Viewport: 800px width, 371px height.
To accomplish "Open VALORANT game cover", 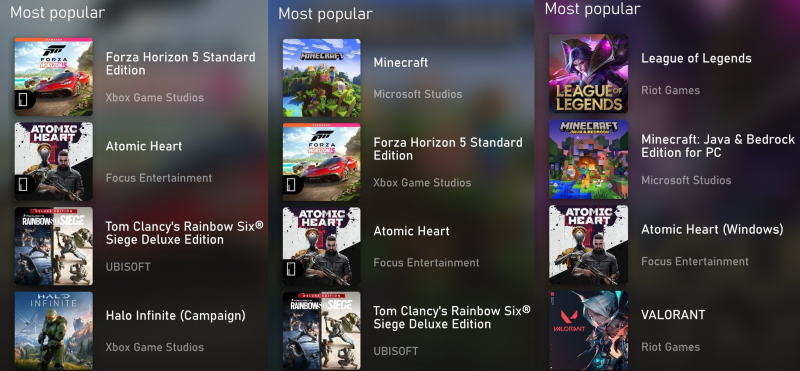I will [x=588, y=330].
